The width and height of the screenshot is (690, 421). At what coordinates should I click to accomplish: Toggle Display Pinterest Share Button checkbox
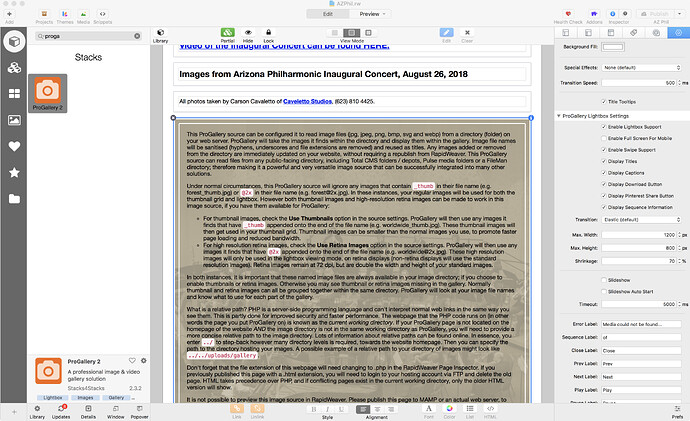pyautogui.click(x=604, y=196)
